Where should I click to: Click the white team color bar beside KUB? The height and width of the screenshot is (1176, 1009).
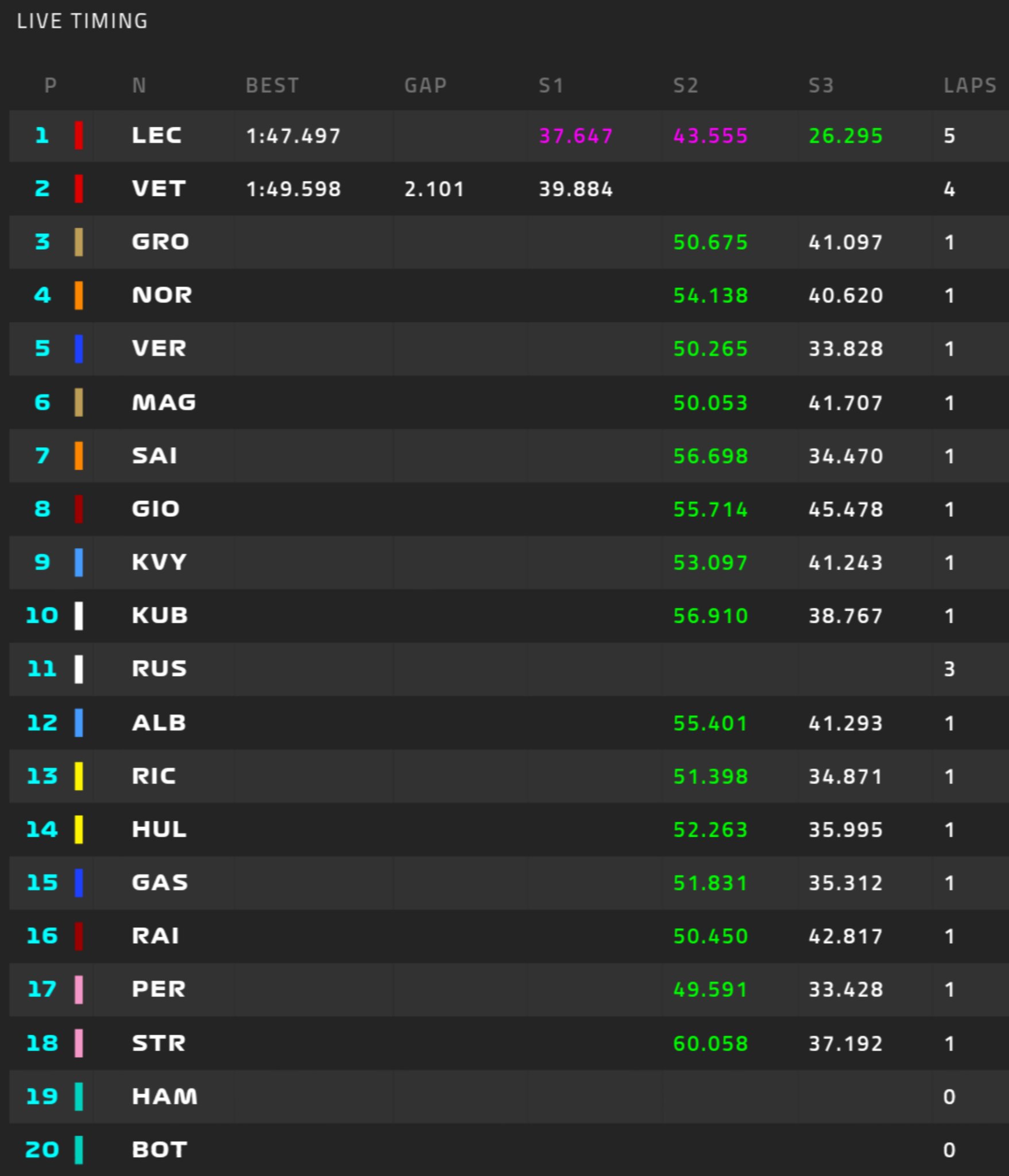pyautogui.click(x=79, y=616)
